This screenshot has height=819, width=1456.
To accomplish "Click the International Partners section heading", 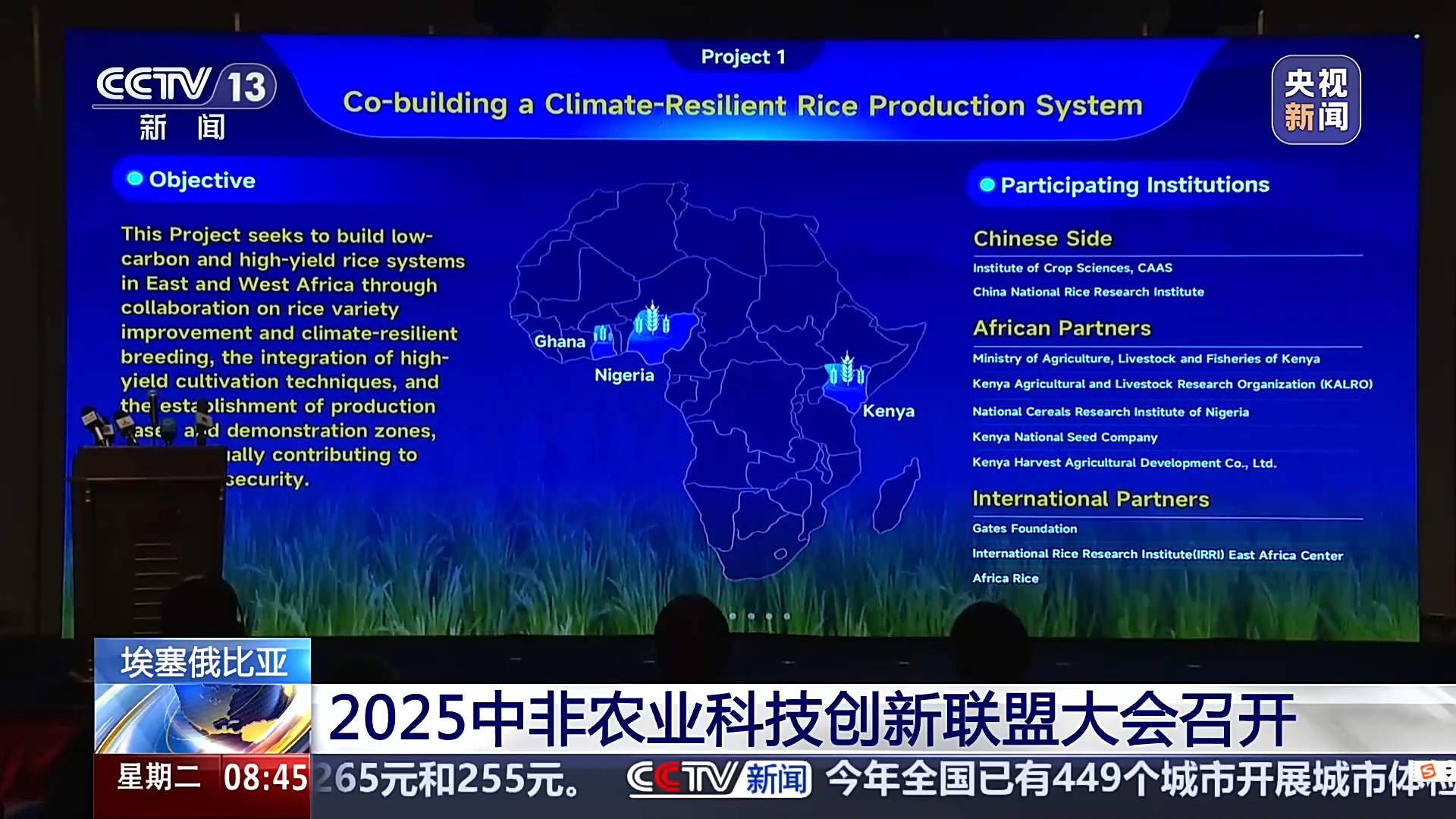I will (1090, 499).
